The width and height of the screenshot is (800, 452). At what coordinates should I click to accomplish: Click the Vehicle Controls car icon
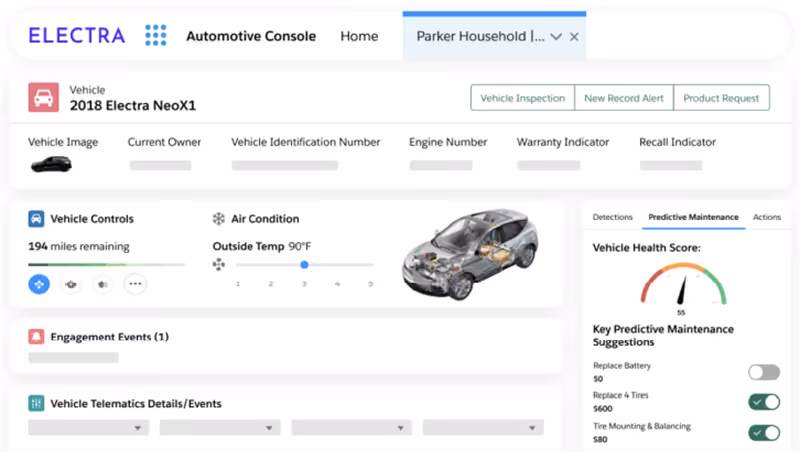pyautogui.click(x=36, y=219)
